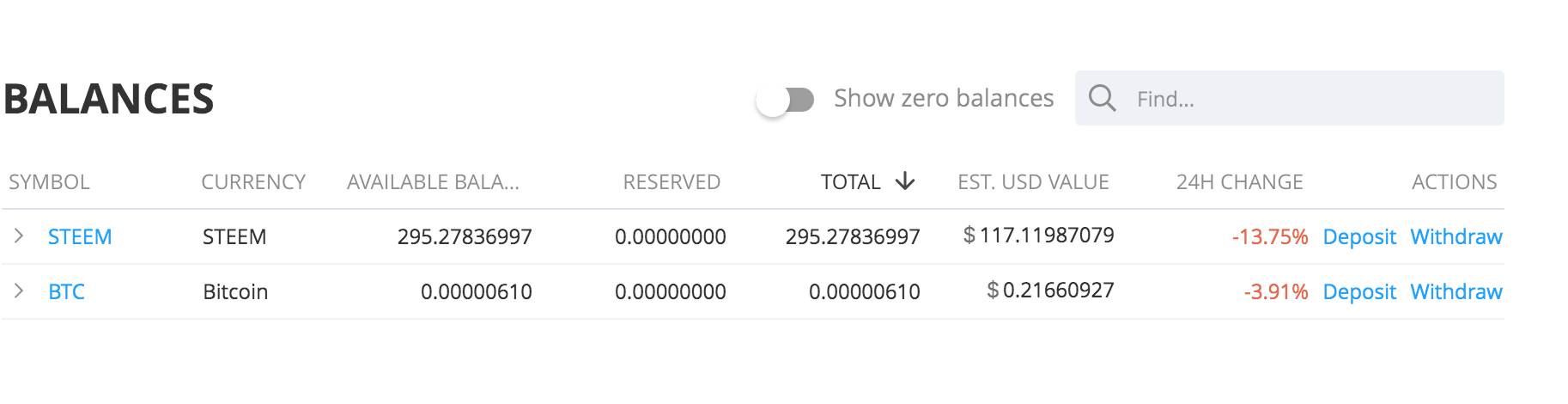Screen dimensions: 1568x404
Task: Click the TOTAL sort descending arrow
Action: pyautogui.click(x=905, y=181)
